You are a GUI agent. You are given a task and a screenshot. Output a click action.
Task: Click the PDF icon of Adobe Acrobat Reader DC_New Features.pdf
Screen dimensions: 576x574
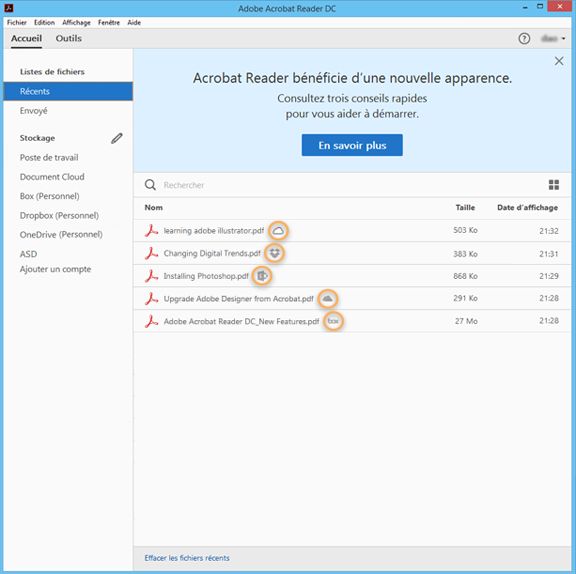tap(151, 321)
